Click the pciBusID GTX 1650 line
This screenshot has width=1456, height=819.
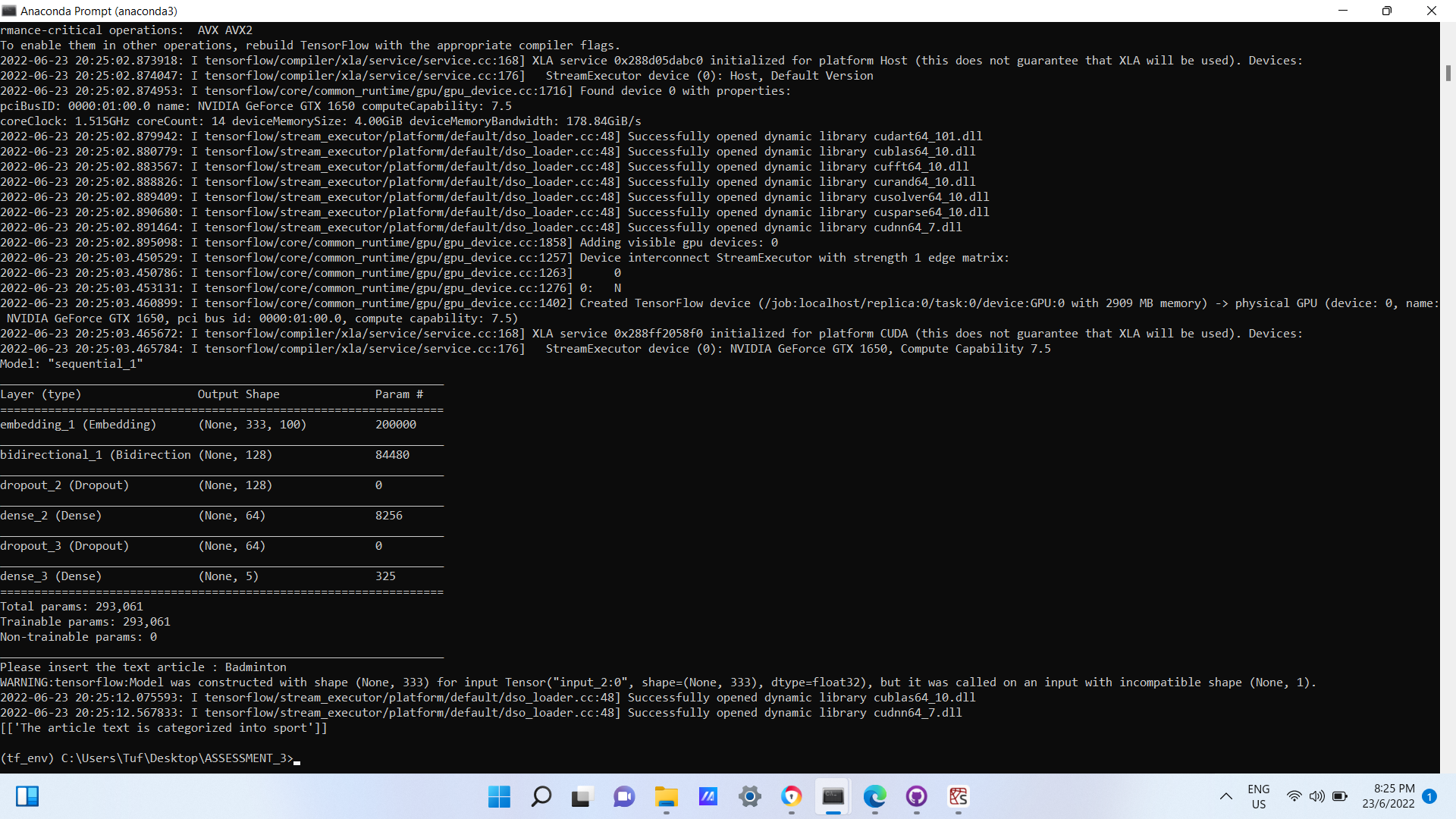pyautogui.click(x=256, y=106)
